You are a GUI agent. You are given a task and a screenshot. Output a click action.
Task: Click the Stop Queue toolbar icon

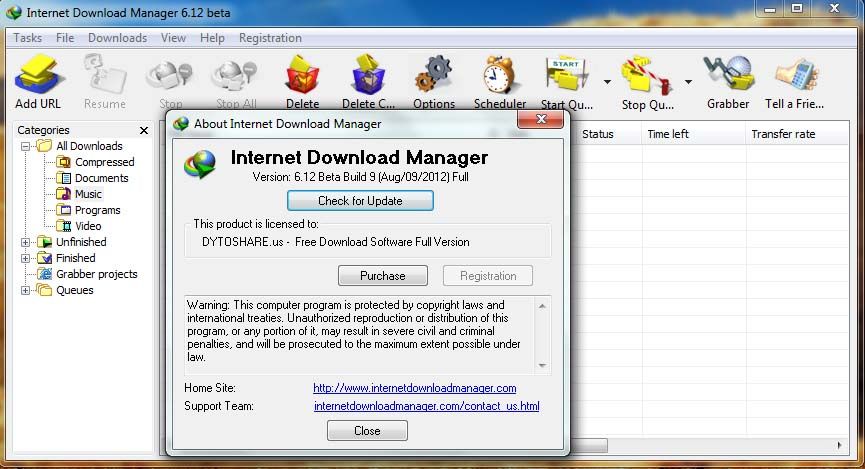647,75
